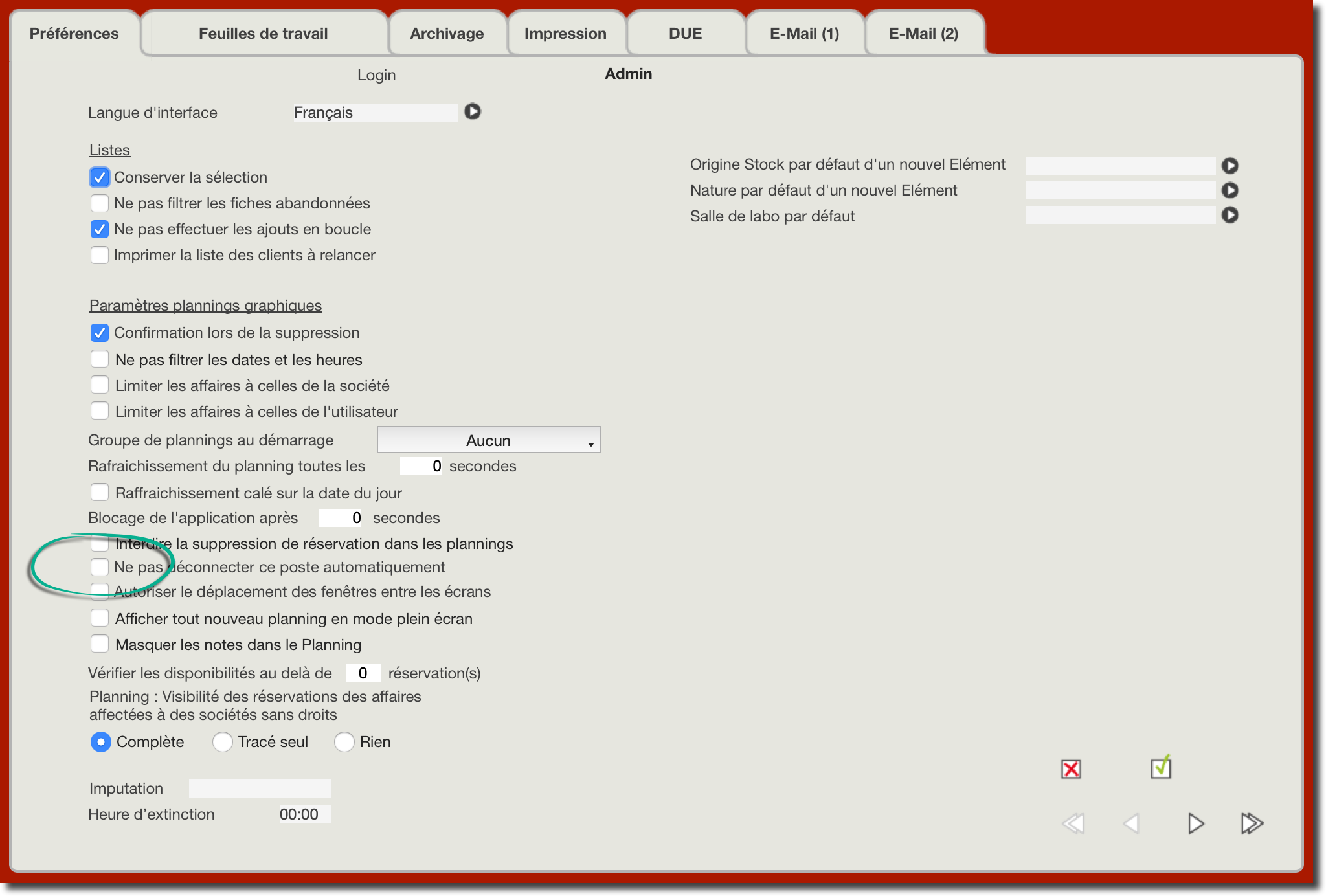The image size is (1326, 896).
Task: Open the E-Mail (1) tab
Action: tap(805, 34)
